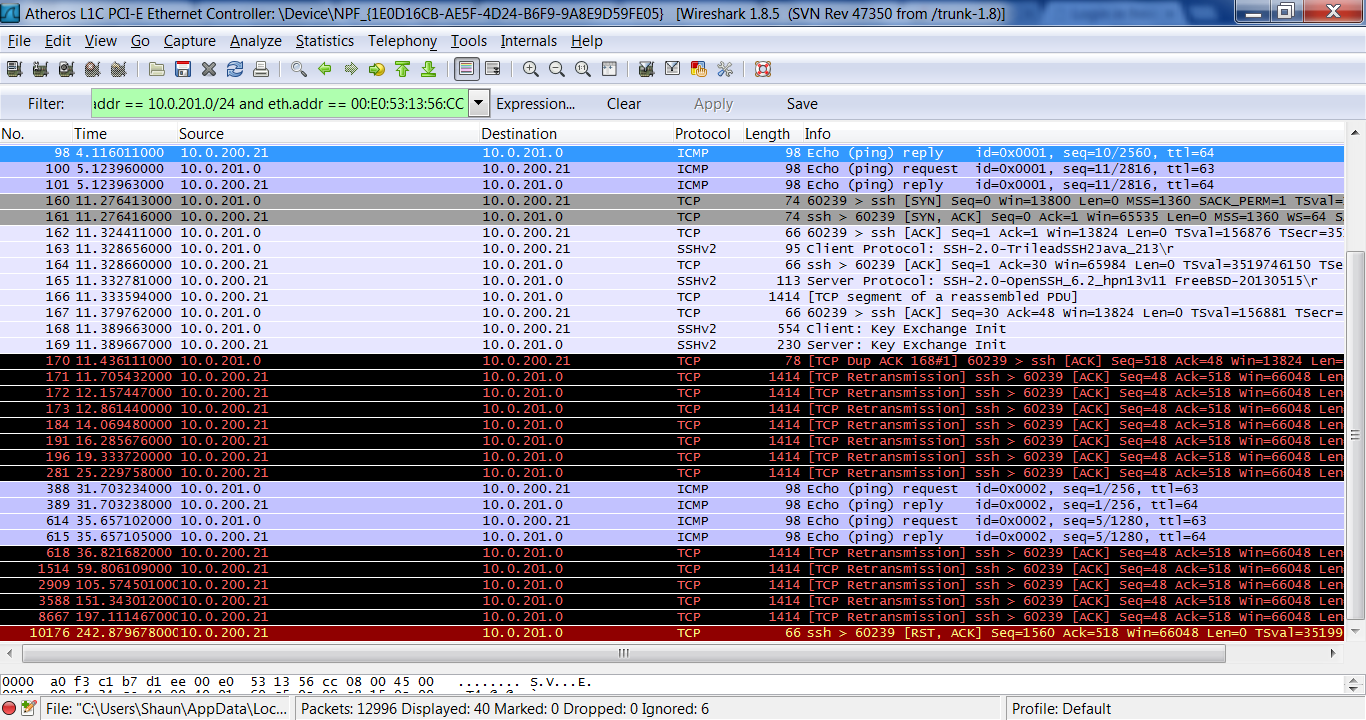Click the expert info red circle in status bar
Image resolution: width=1366 pixels, height=720 pixels.
pyautogui.click(x=9, y=709)
